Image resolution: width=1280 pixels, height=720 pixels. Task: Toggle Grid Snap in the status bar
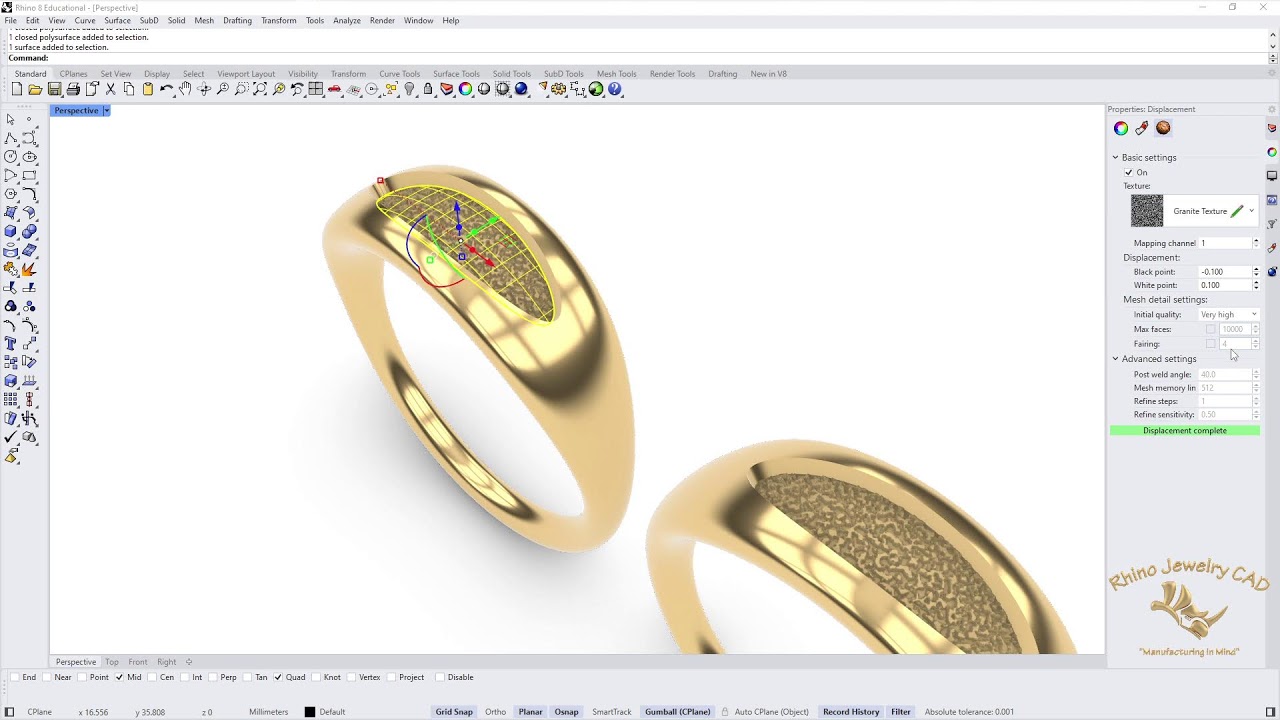[x=454, y=712]
